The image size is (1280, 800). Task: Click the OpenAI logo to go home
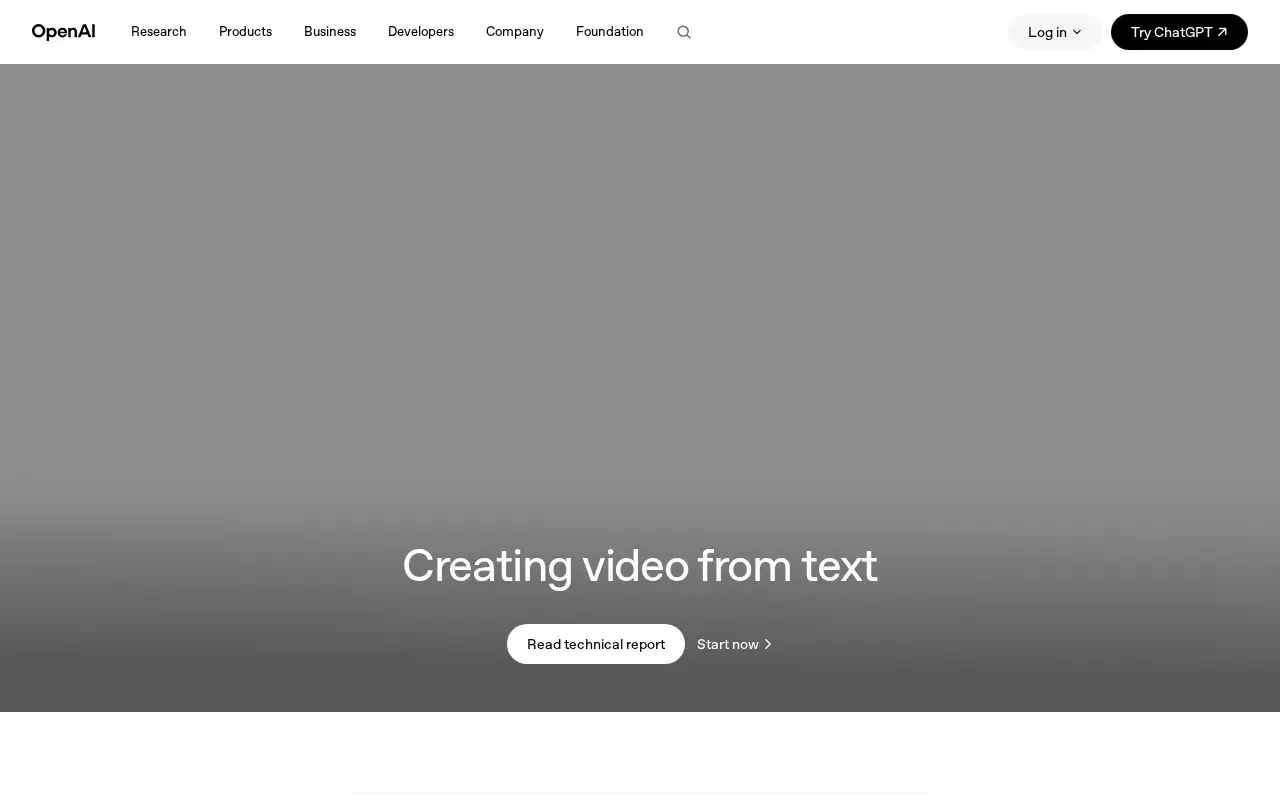pos(64,32)
